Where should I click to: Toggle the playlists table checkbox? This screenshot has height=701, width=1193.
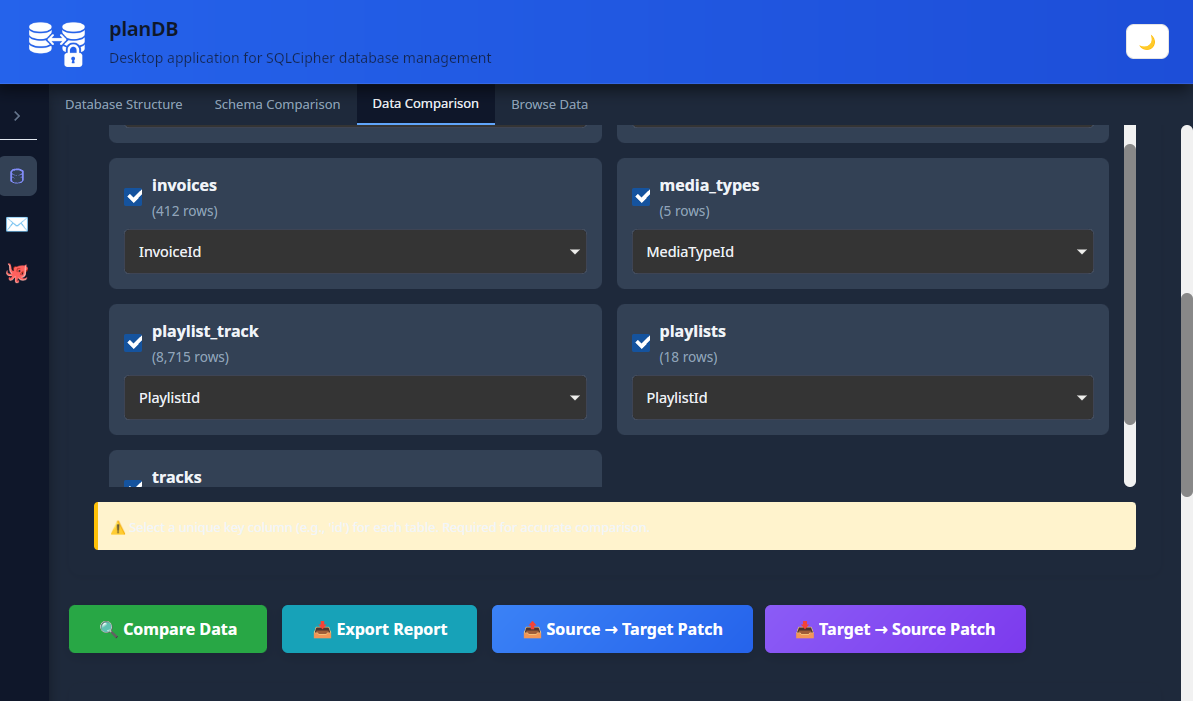point(641,342)
